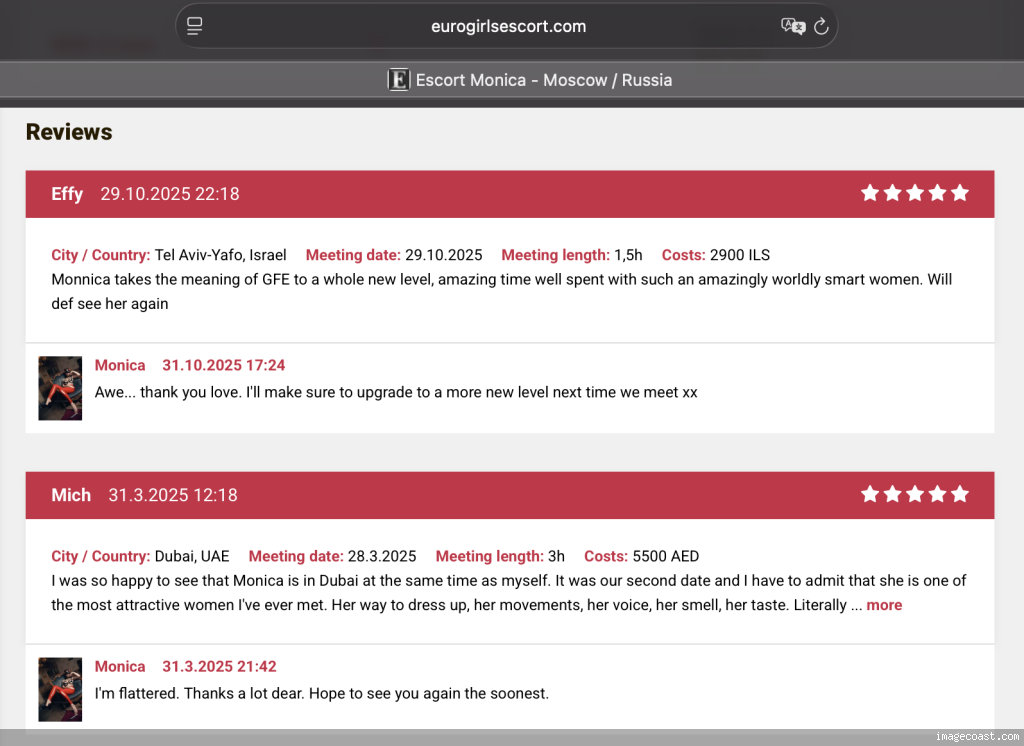
Task: Click the last star in Mich's rating
Action: tap(960, 494)
